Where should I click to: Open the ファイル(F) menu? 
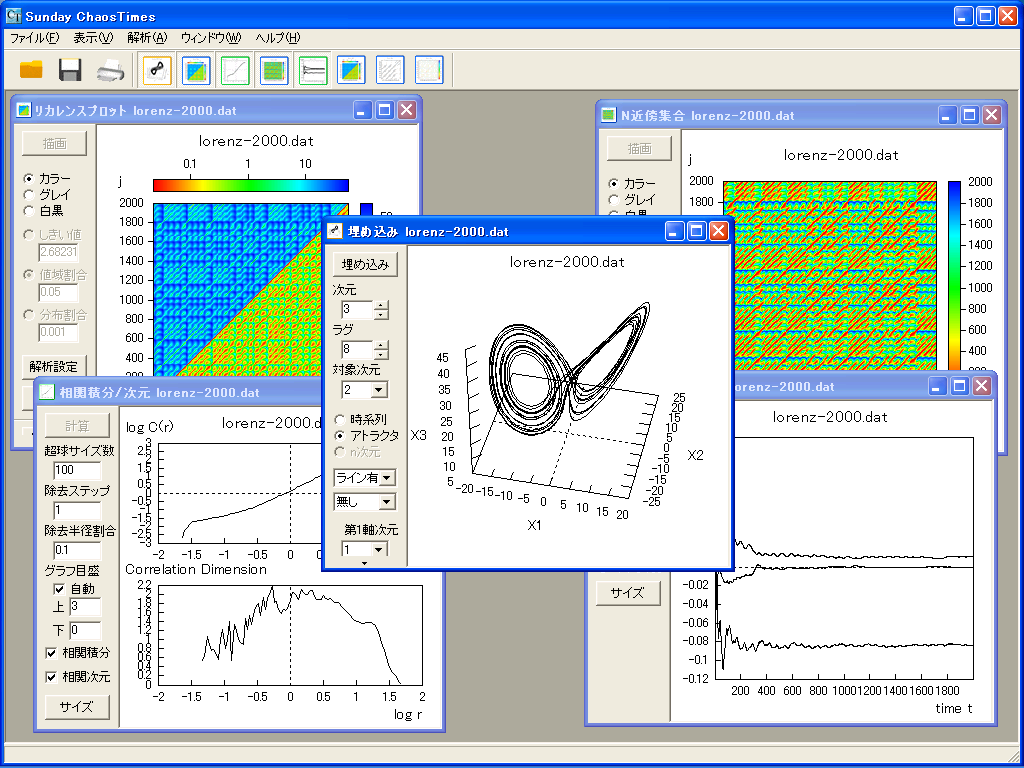[x=34, y=38]
